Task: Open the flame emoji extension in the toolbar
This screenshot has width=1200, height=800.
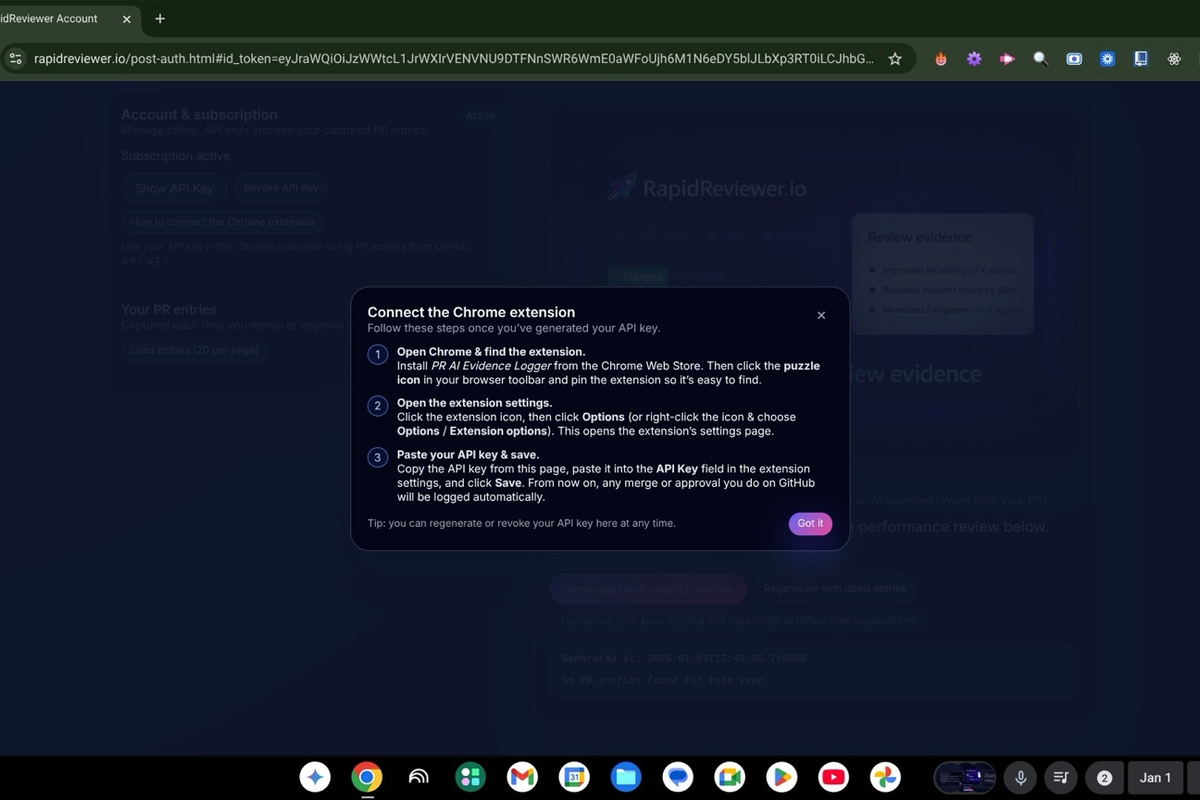Action: point(940,59)
